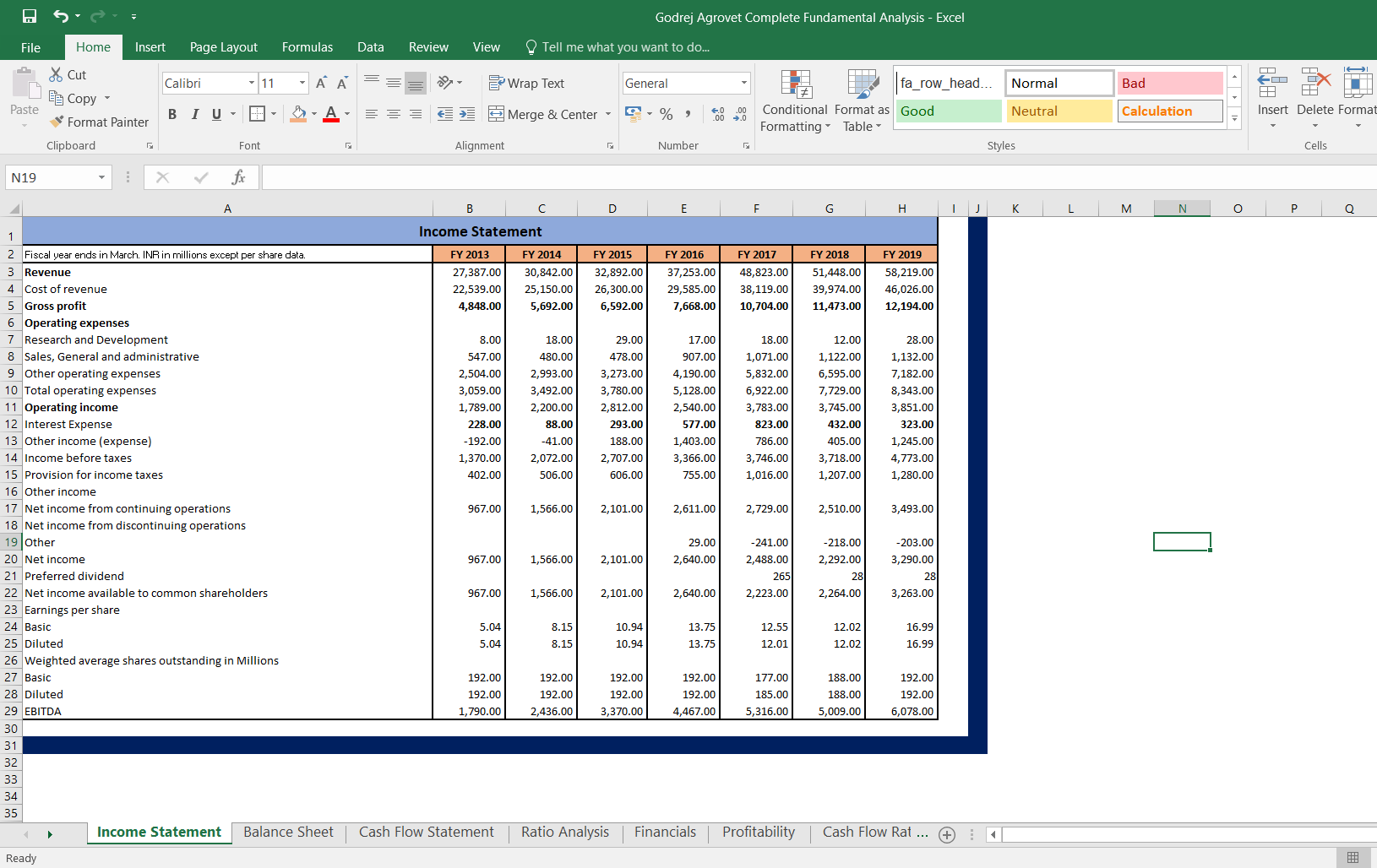Increase indent of cell contents
The height and width of the screenshot is (868, 1377).
(x=467, y=114)
